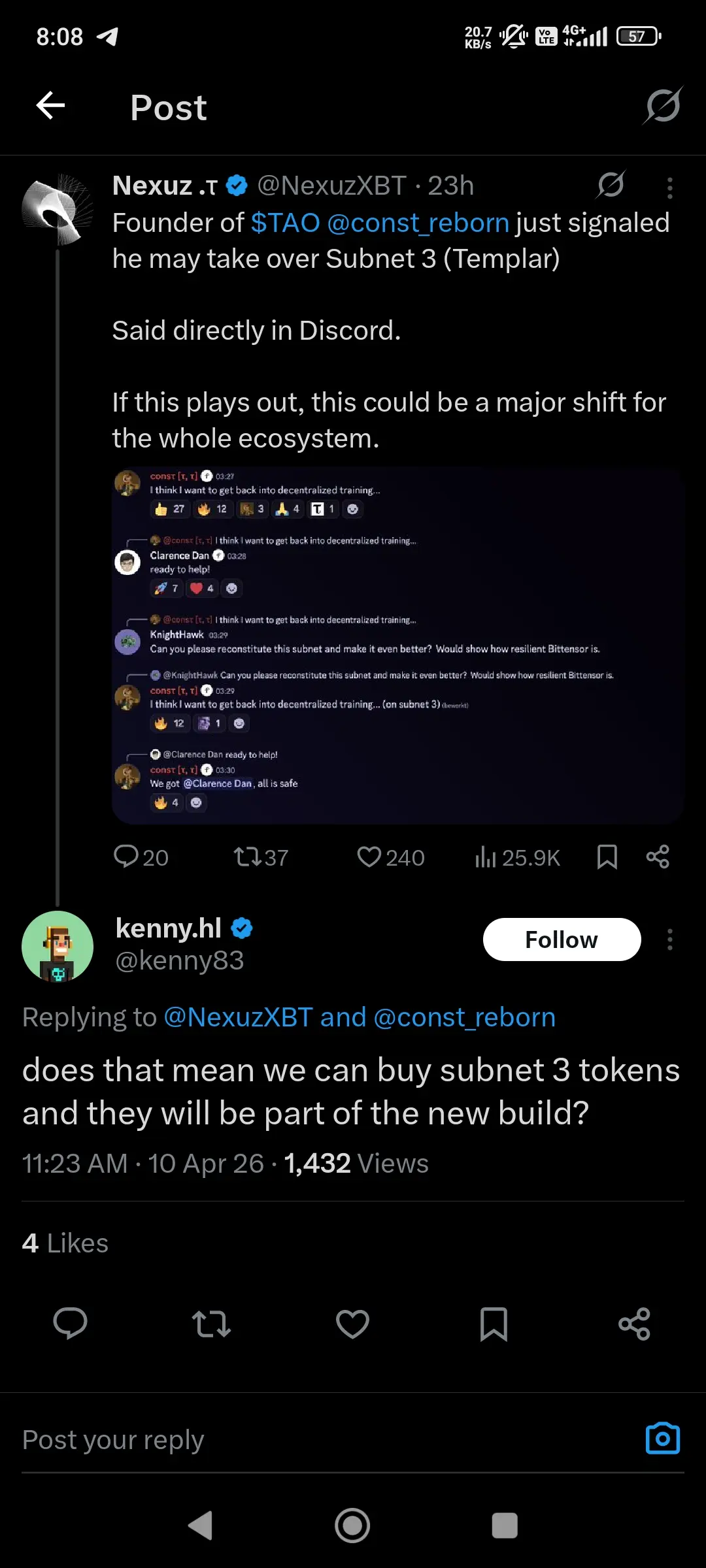The image size is (706, 1568).
Task: Repost the Nexuz post
Action: coord(260,857)
